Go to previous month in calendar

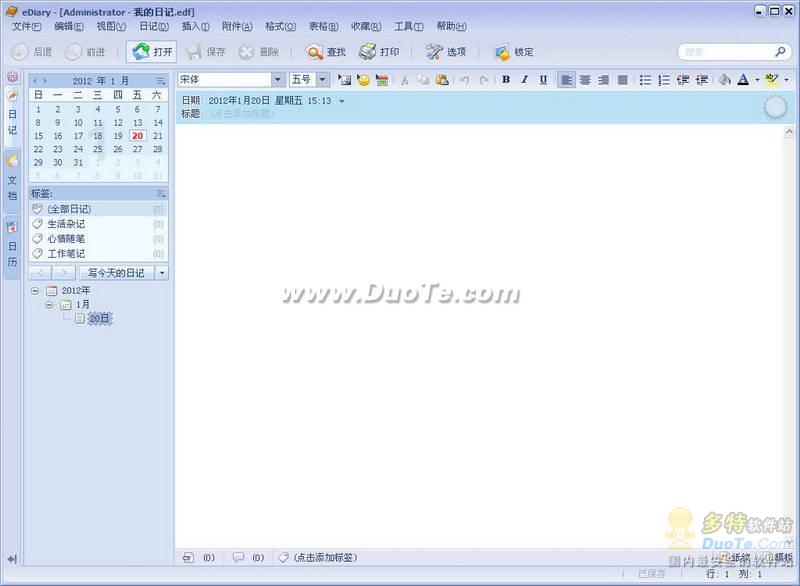tap(35, 81)
